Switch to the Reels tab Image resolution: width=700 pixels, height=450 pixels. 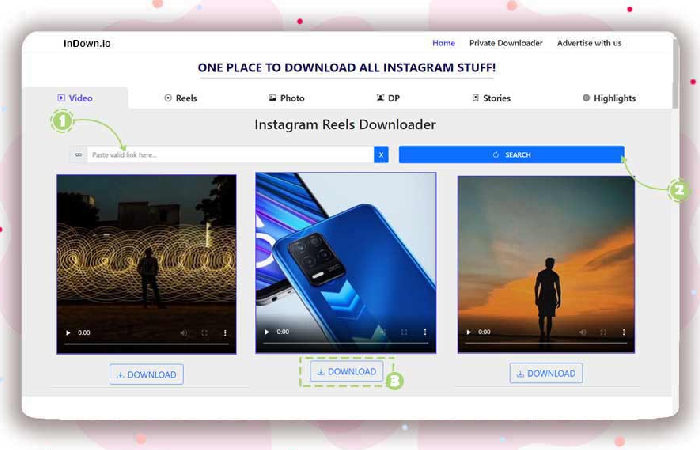[x=181, y=98]
